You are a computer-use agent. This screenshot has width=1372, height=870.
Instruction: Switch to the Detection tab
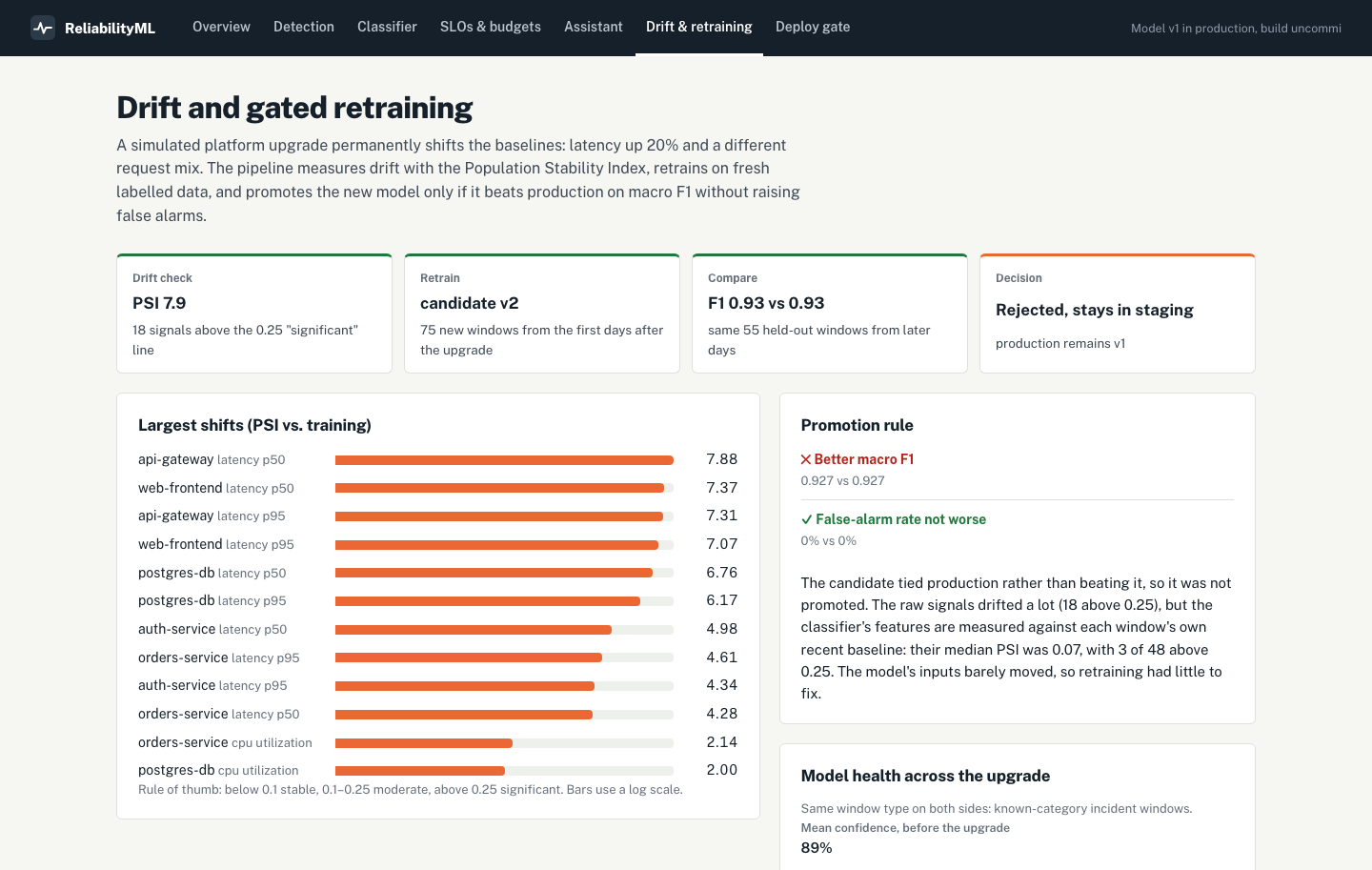point(304,27)
